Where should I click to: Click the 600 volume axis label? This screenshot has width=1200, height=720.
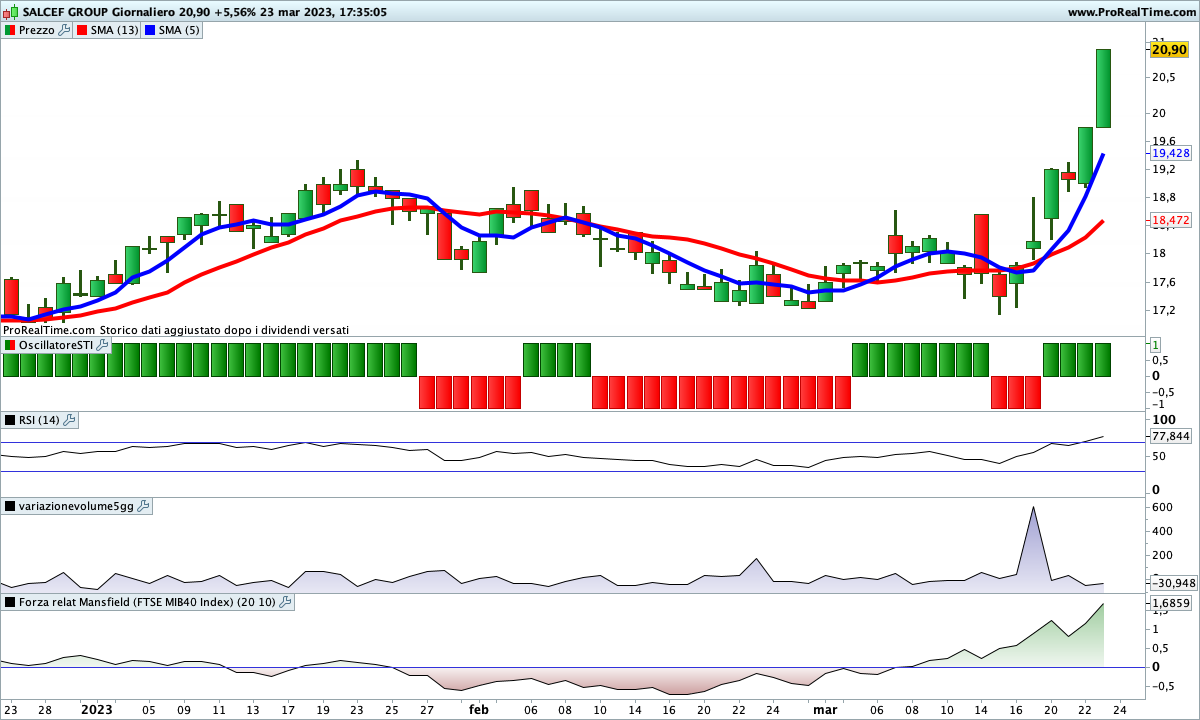(x=1161, y=507)
